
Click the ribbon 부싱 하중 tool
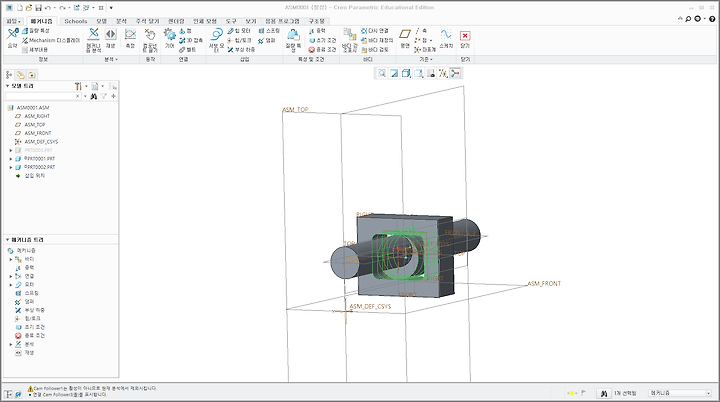tap(241, 50)
